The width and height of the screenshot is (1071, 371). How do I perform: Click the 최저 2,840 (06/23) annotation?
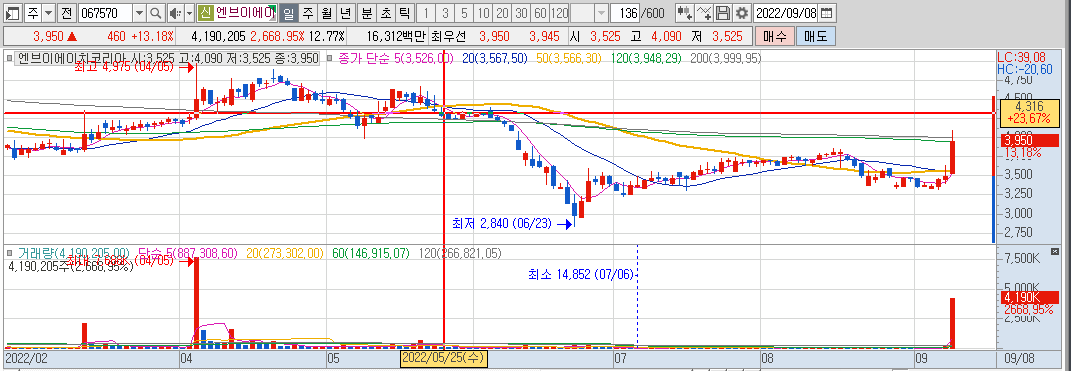tap(501, 223)
